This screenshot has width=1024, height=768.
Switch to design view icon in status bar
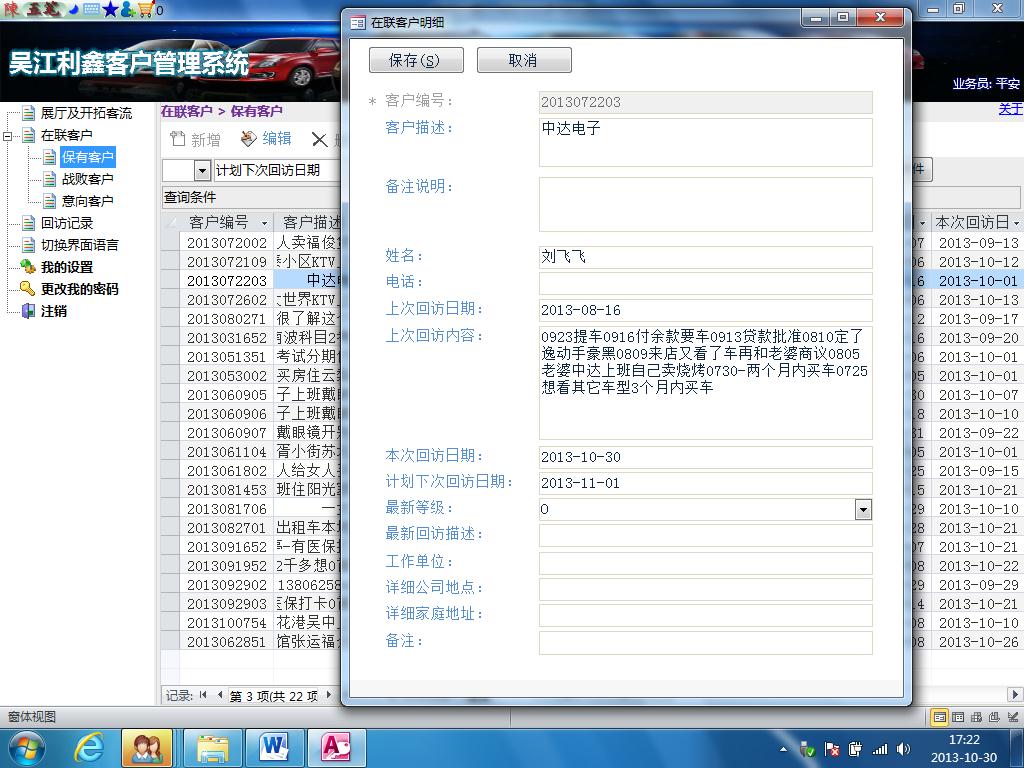(1013, 717)
